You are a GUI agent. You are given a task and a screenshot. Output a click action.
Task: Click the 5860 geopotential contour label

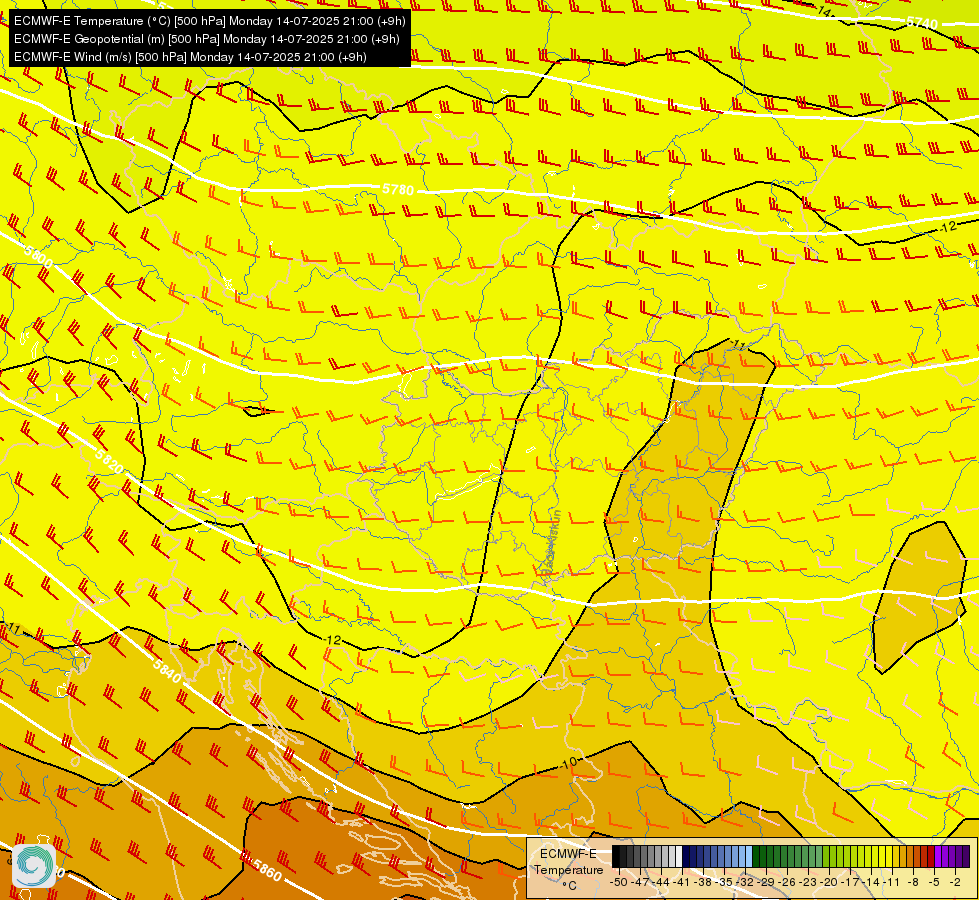click(x=267, y=869)
